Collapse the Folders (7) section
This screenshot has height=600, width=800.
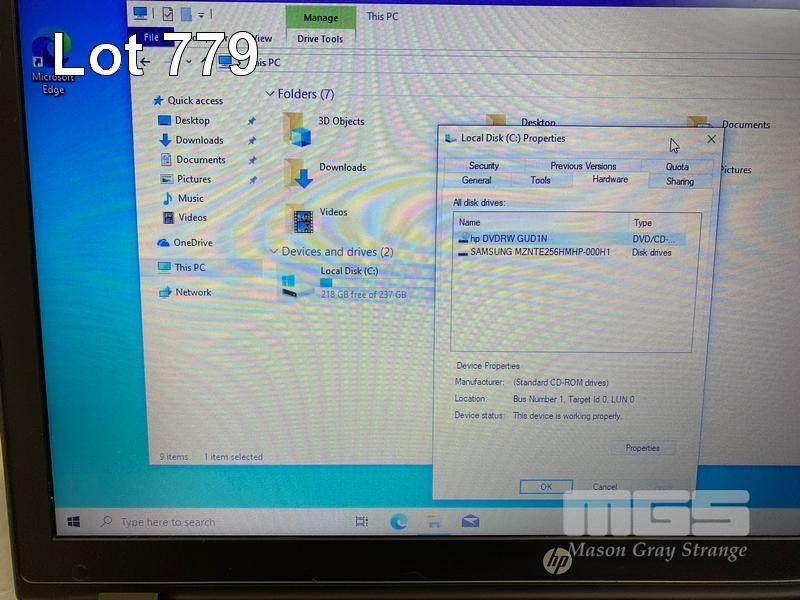[x=270, y=94]
